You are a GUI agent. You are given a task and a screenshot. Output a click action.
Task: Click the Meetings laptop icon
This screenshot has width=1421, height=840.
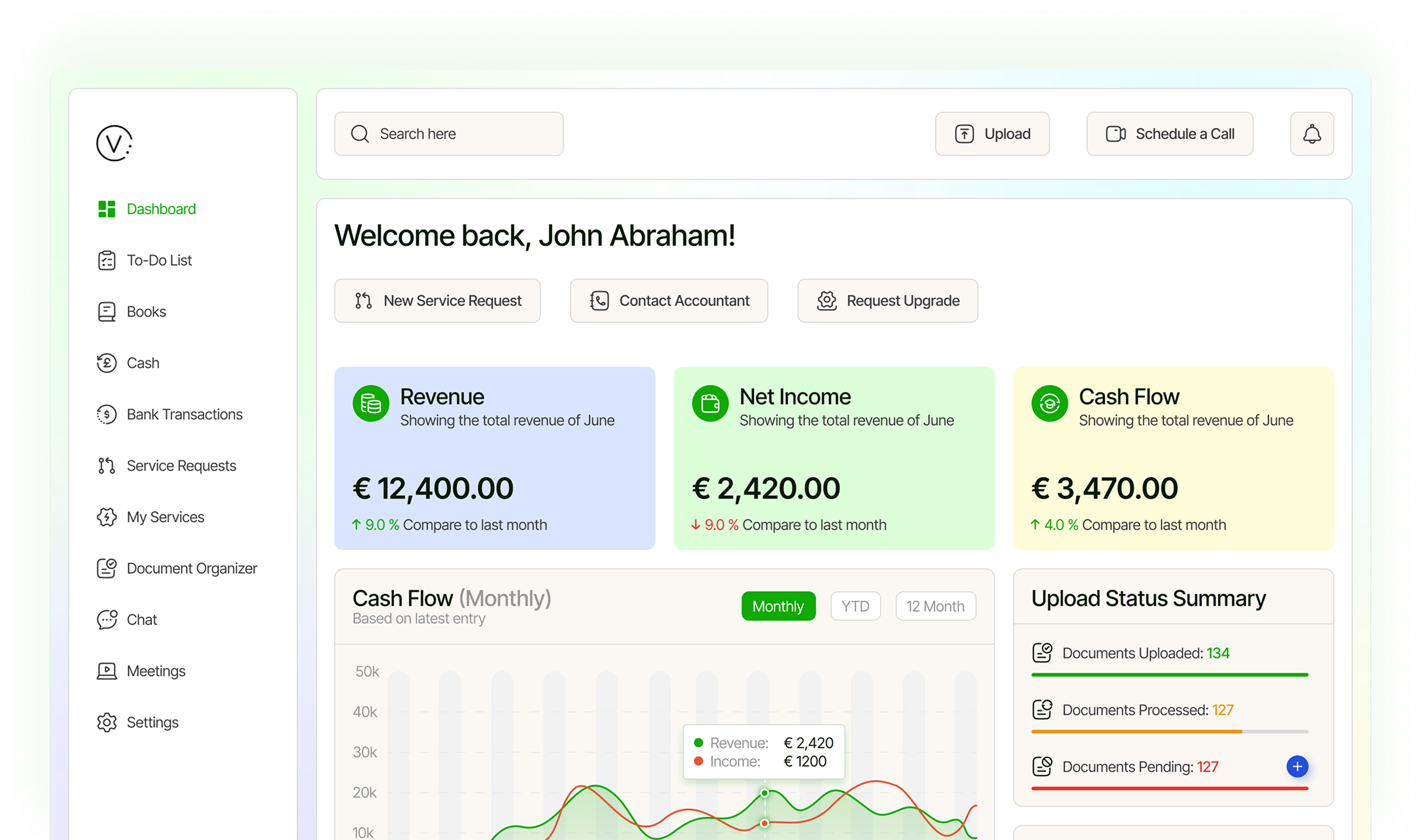(x=107, y=671)
